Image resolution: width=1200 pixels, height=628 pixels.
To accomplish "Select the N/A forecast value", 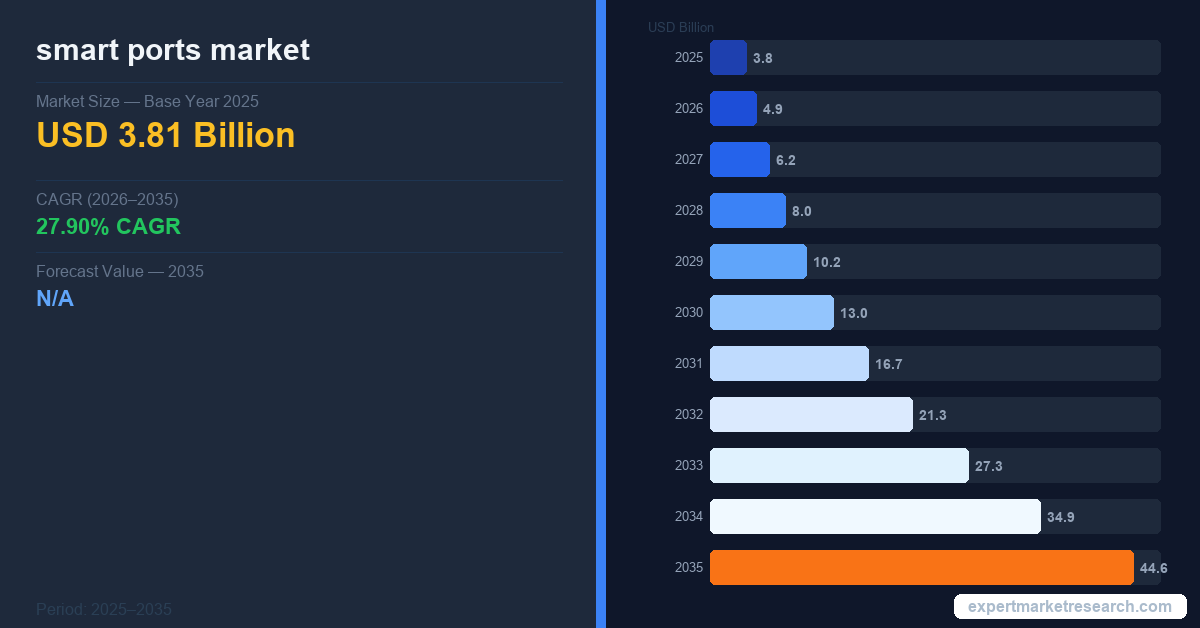I will [x=55, y=298].
